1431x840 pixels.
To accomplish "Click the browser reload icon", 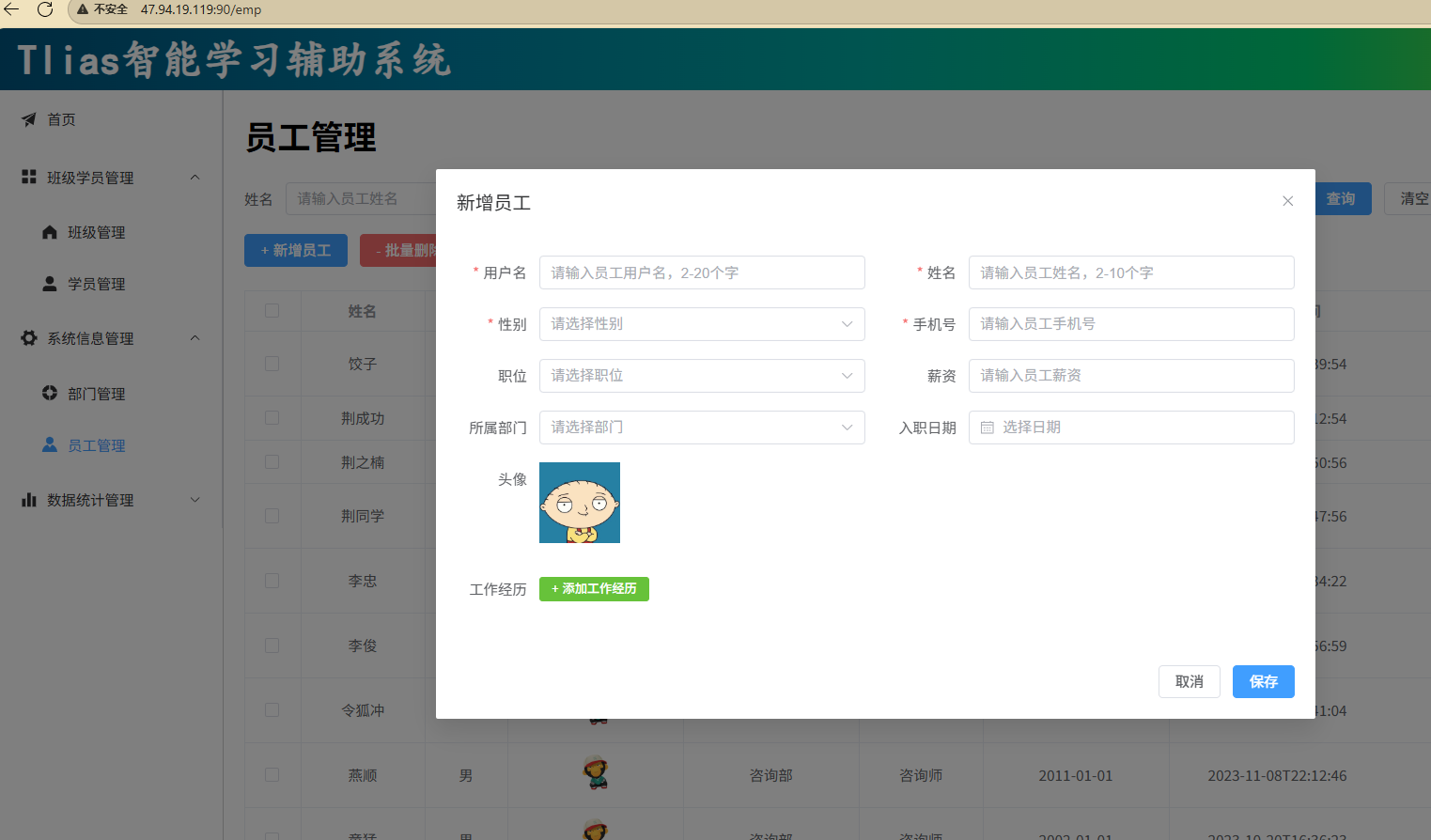I will click(x=44, y=9).
